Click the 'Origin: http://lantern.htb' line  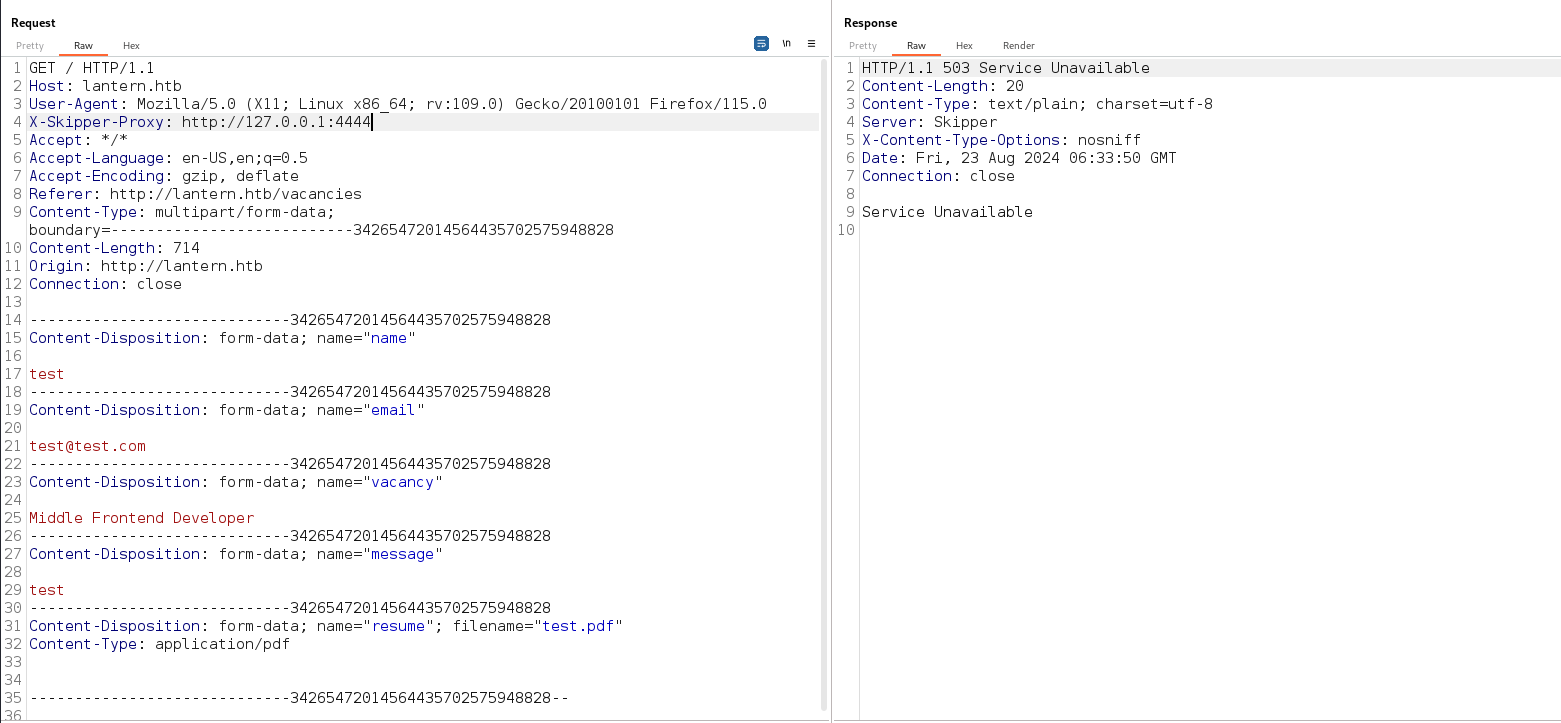click(x=146, y=266)
